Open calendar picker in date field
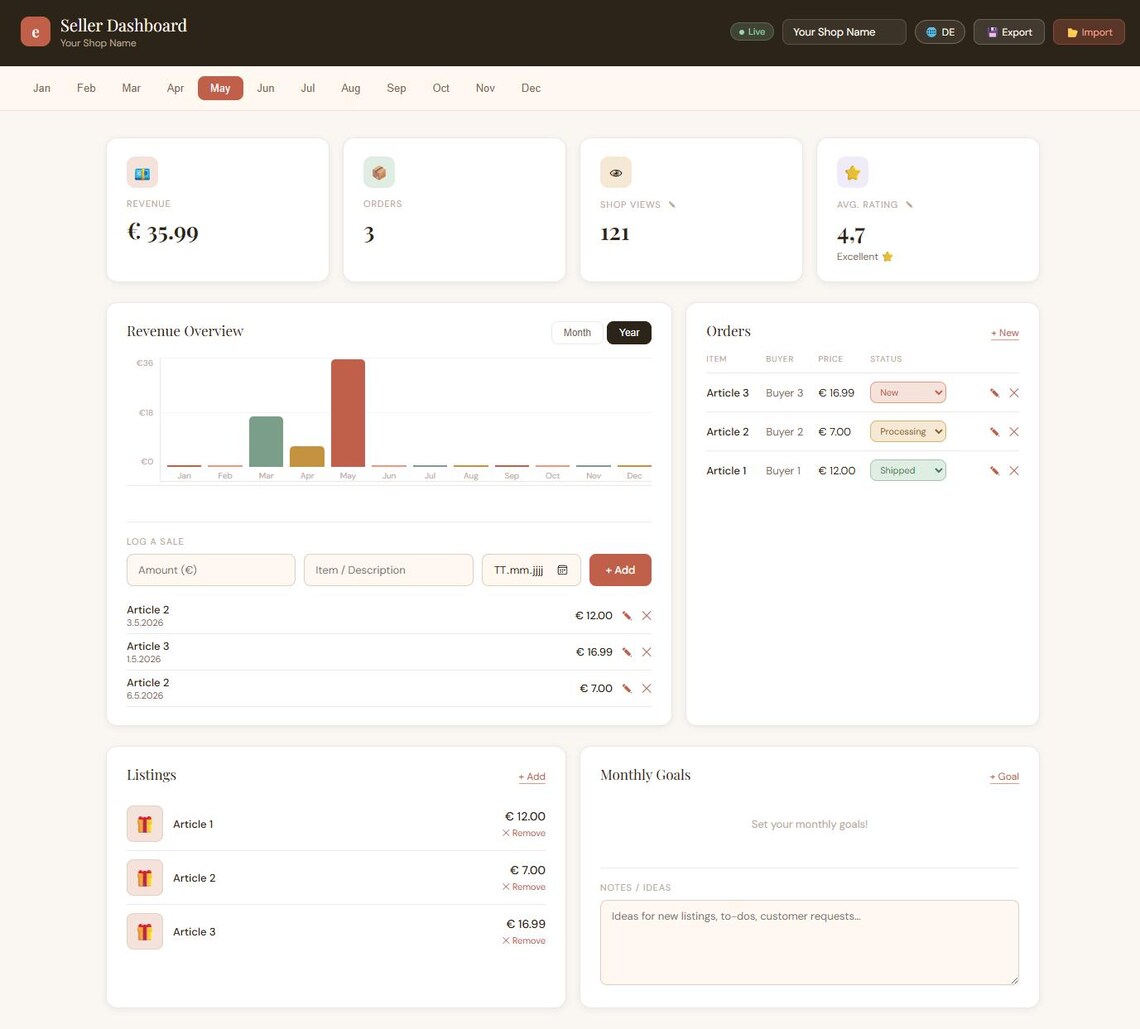The height and width of the screenshot is (1029, 1140). 562,570
